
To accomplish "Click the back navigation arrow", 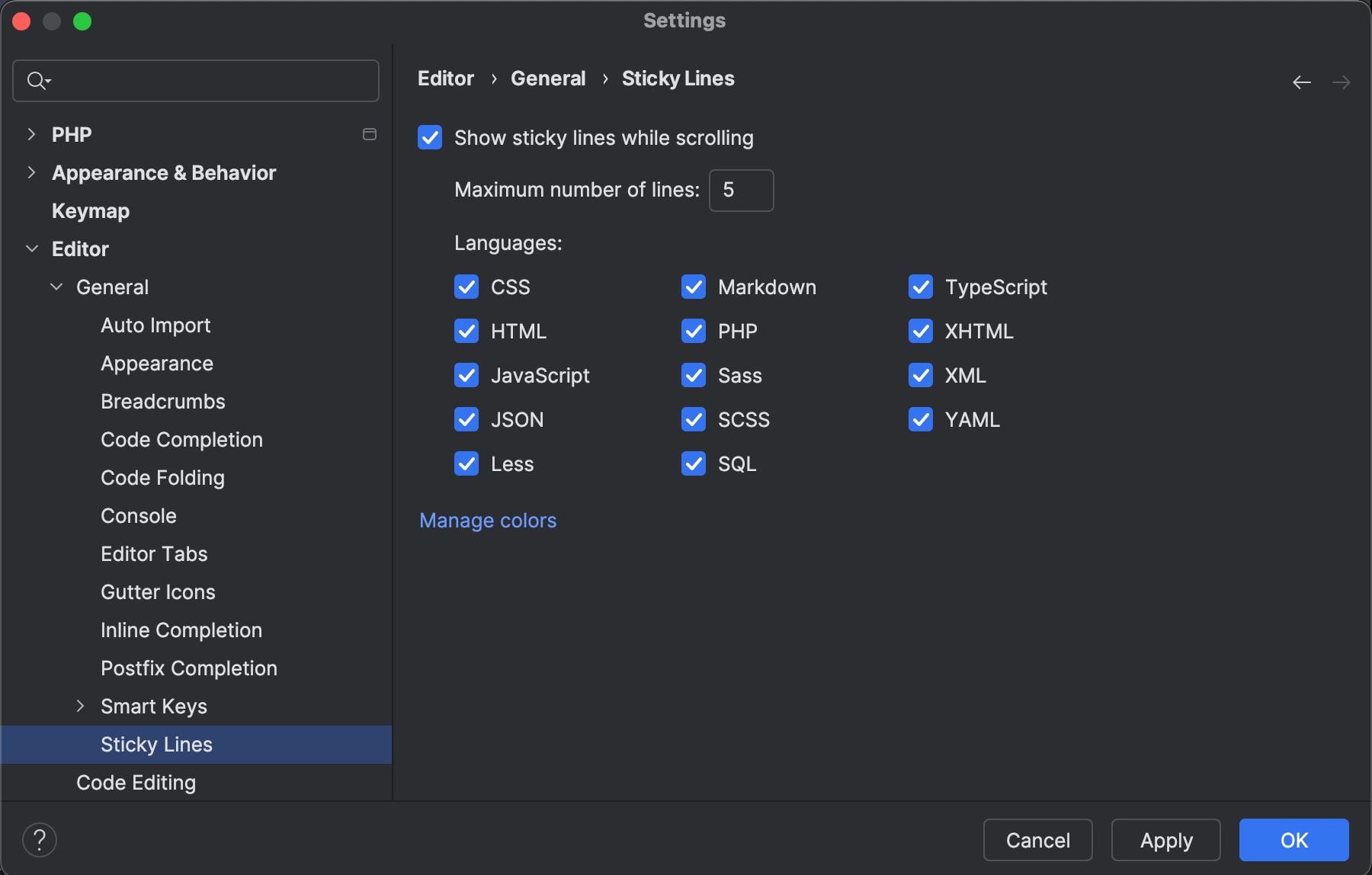I will [x=1301, y=82].
